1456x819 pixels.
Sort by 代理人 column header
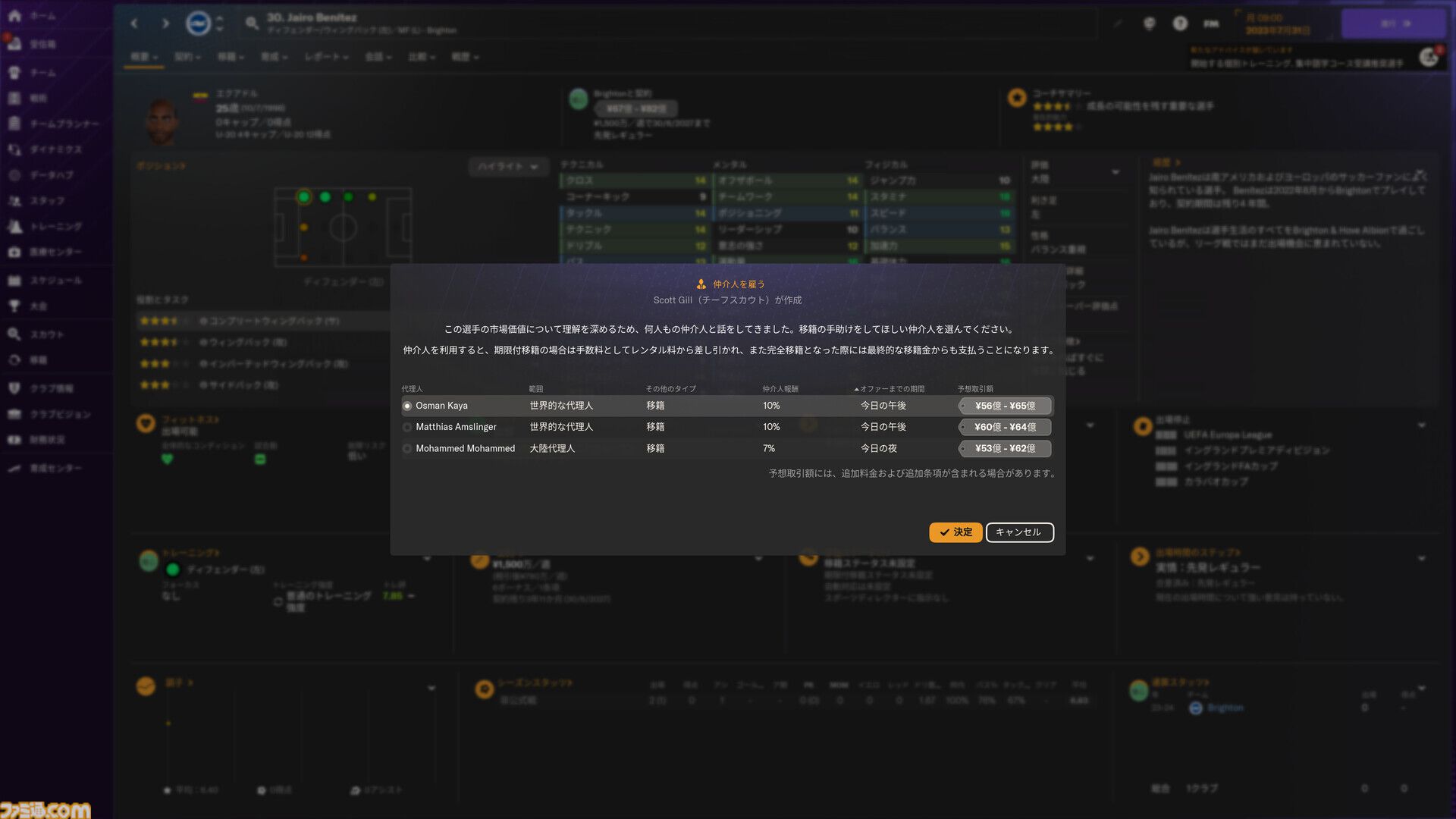[x=412, y=389]
